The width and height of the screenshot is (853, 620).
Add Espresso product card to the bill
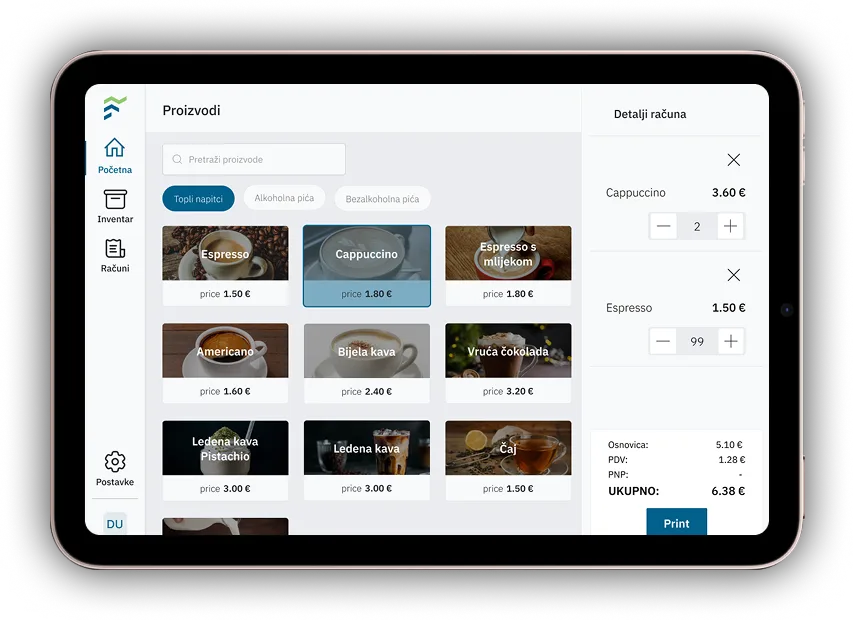pos(225,266)
